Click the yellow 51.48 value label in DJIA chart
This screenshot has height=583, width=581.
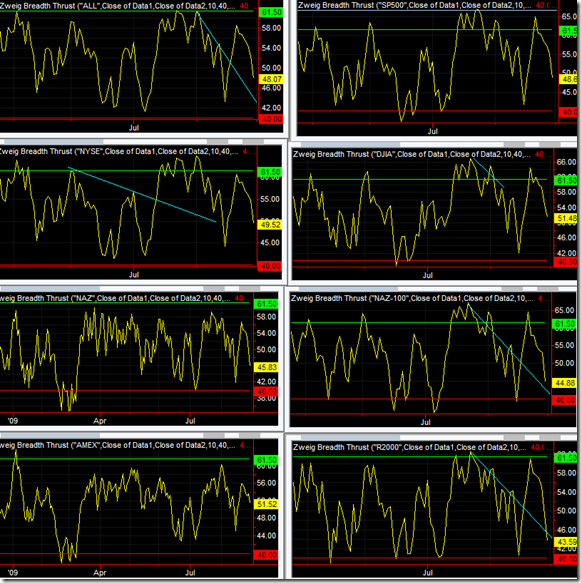tap(566, 218)
